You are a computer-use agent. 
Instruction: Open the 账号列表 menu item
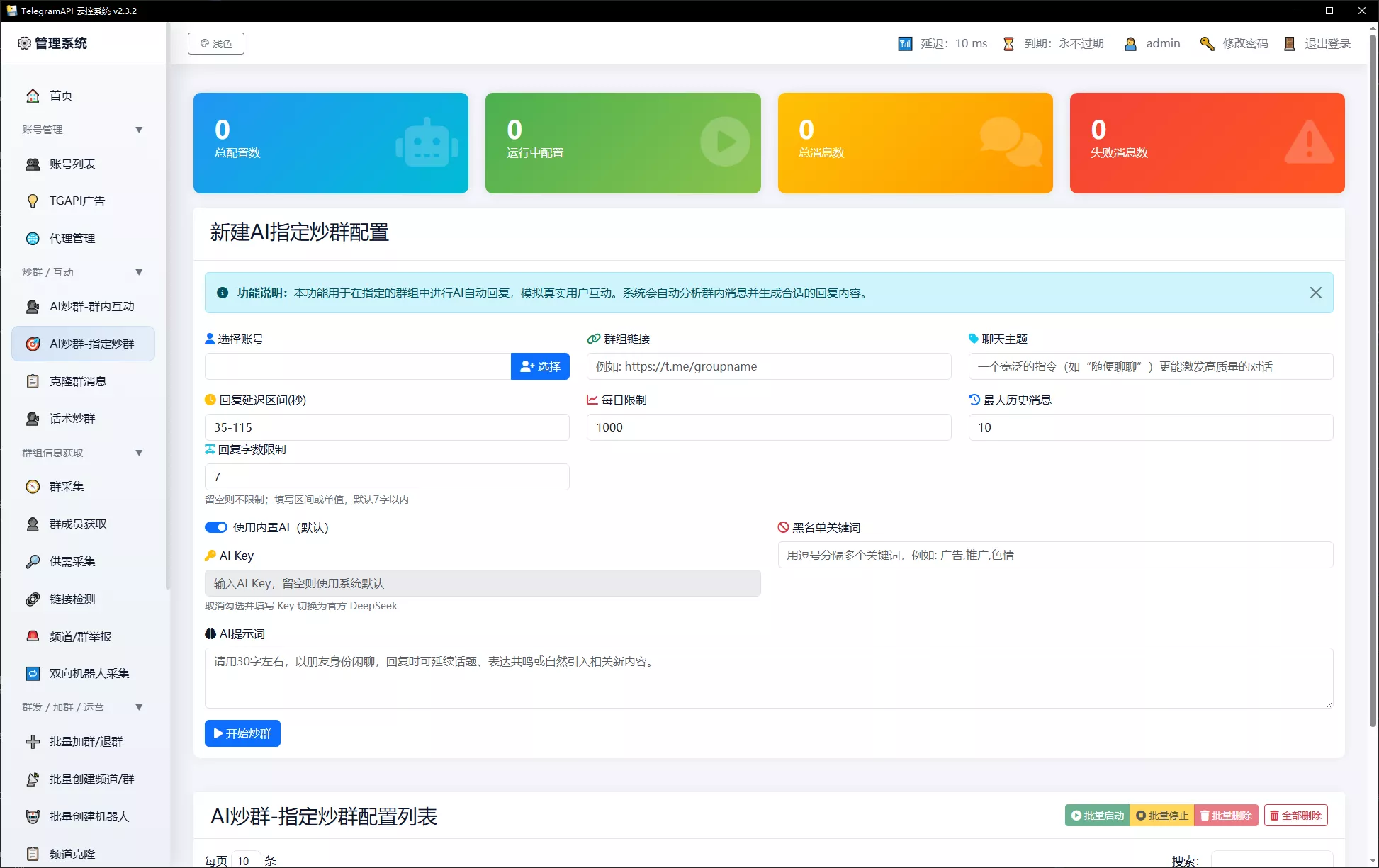coord(84,164)
